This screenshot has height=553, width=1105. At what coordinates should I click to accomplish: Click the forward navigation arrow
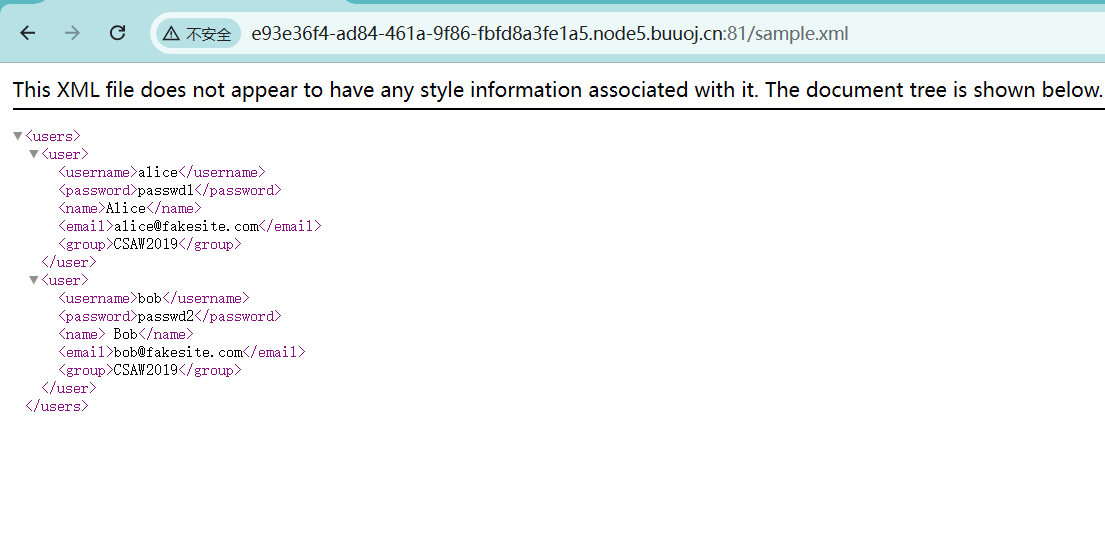(x=72, y=33)
